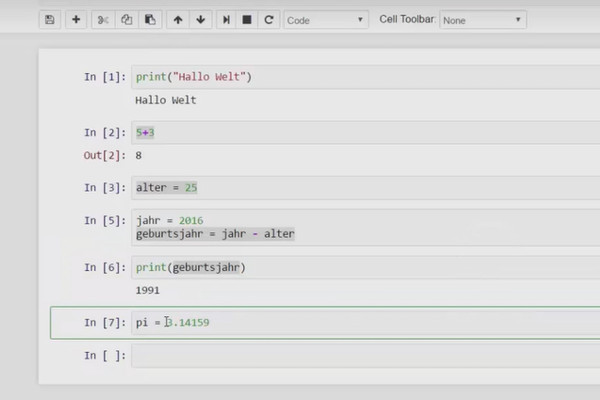The height and width of the screenshot is (400, 600).
Task: Click the output text Hallo Welt
Action: (x=166, y=100)
